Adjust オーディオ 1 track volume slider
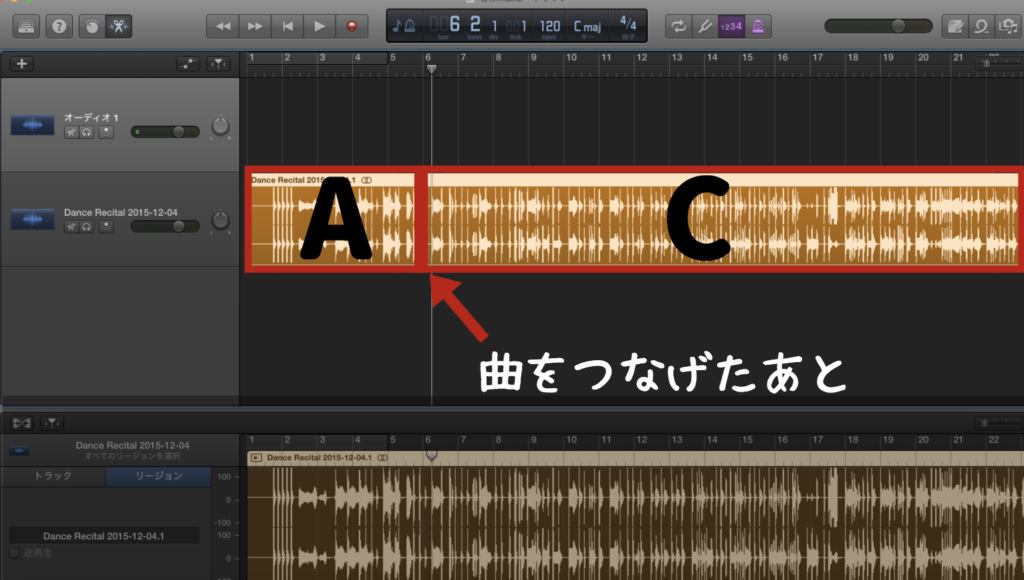The height and width of the screenshot is (580, 1024). point(165,132)
